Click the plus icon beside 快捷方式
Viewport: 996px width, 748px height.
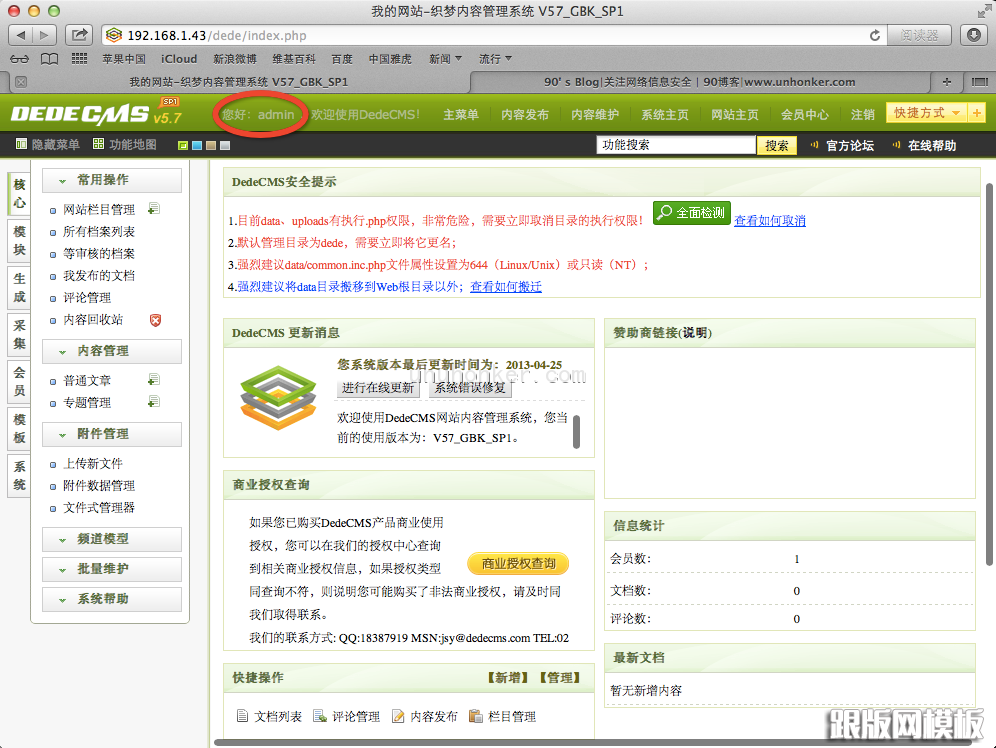[976, 113]
